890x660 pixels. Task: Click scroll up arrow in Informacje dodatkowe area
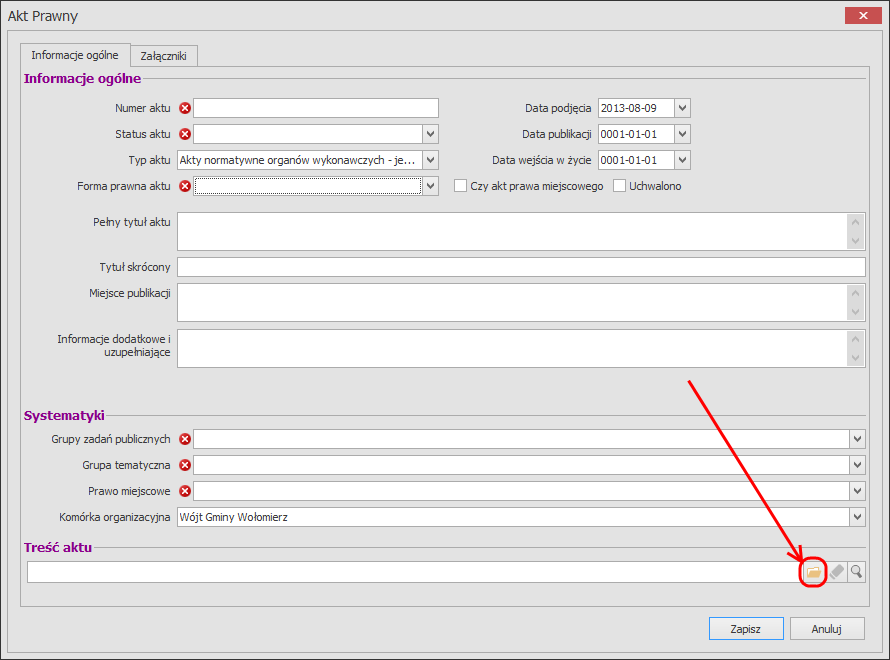[855, 339]
